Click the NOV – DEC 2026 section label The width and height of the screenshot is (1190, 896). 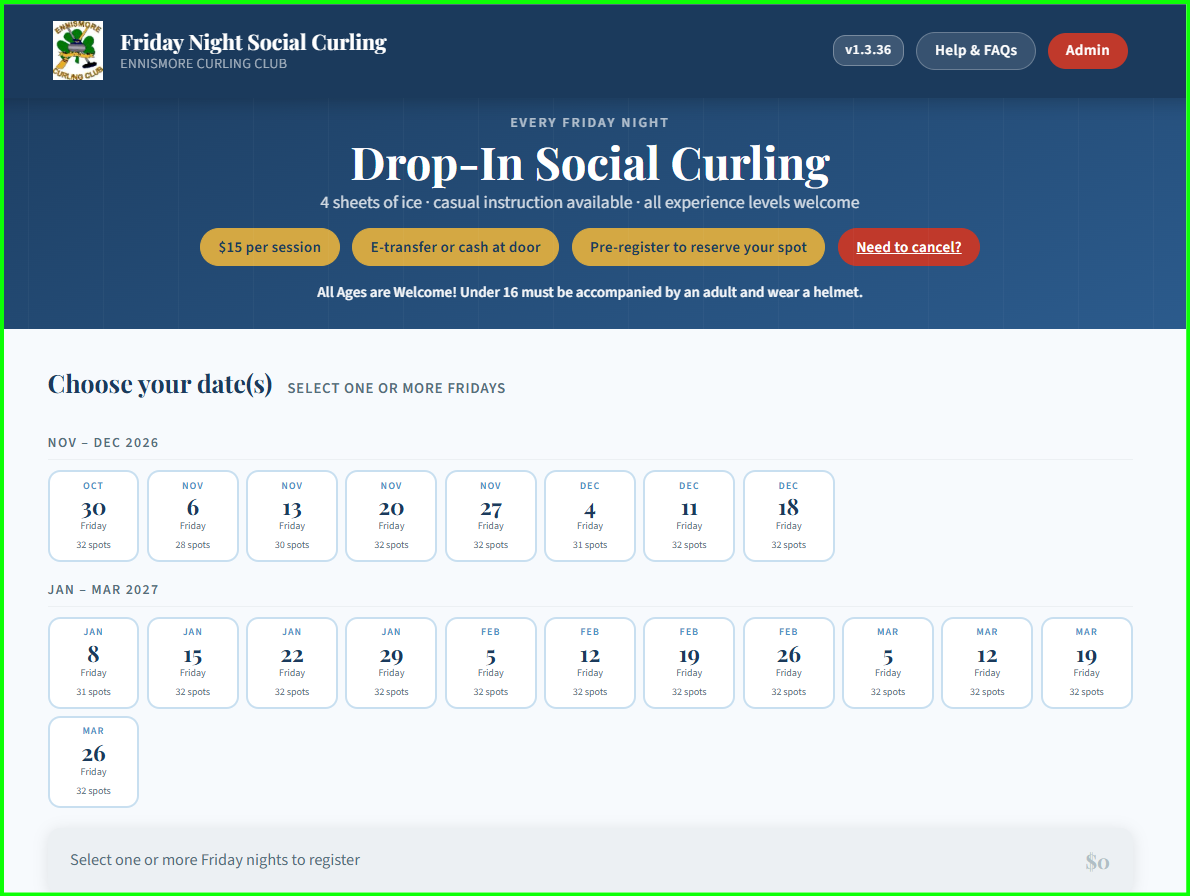[103, 442]
